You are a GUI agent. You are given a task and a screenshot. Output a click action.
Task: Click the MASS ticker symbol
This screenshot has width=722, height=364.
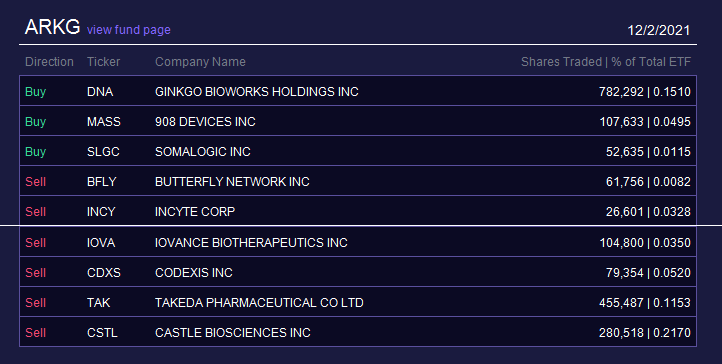(104, 121)
